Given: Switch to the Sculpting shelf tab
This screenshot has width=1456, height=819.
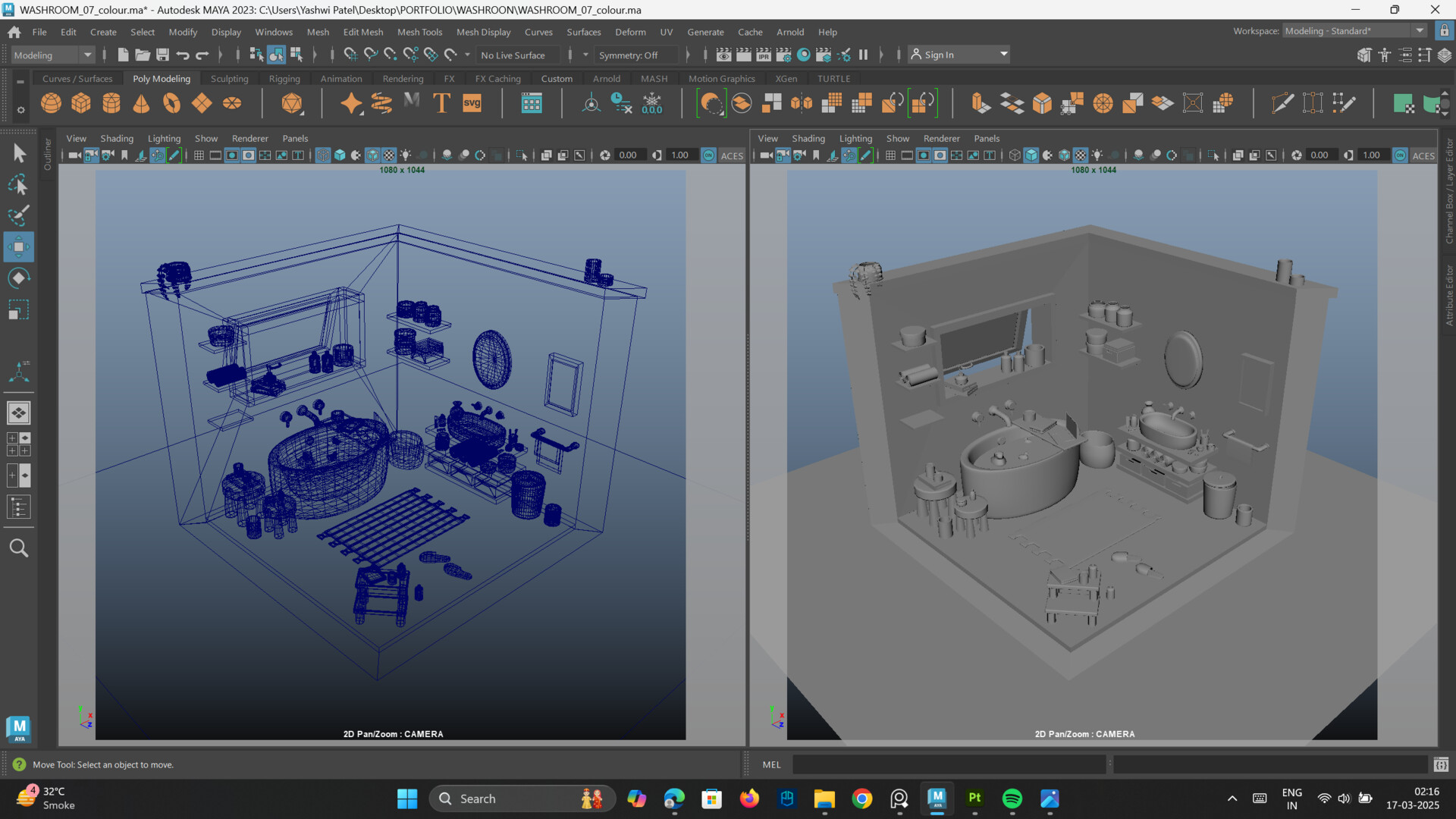Looking at the screenshot, I should point(229,78).
